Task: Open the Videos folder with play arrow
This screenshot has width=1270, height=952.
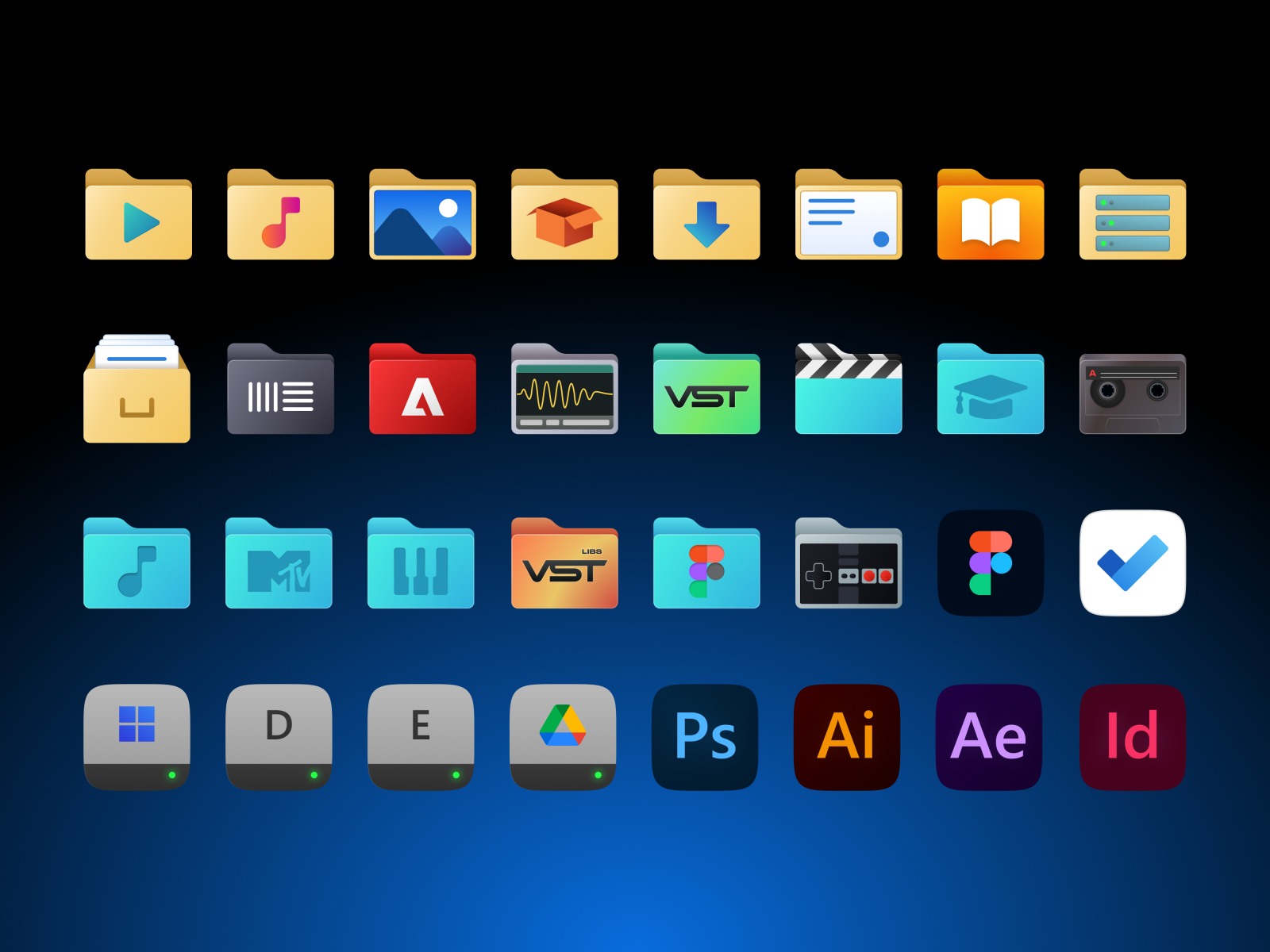Action: (x=139, y=214)
